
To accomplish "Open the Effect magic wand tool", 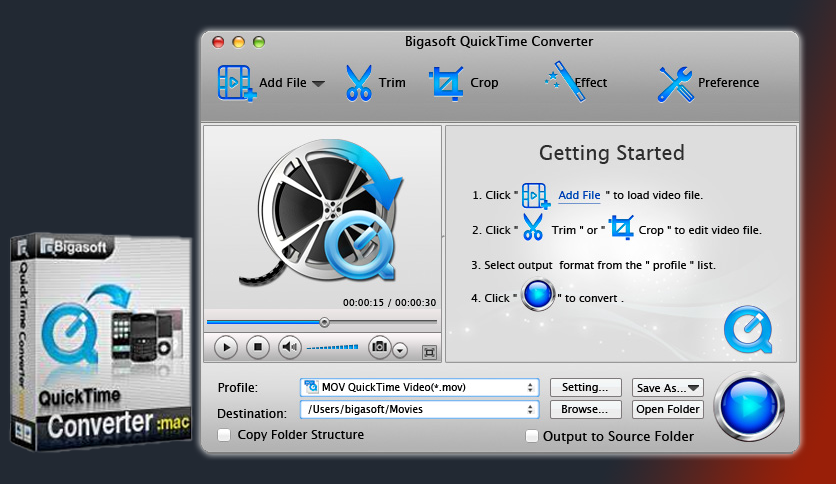I will pyautogui.click(x=565, y=81).
